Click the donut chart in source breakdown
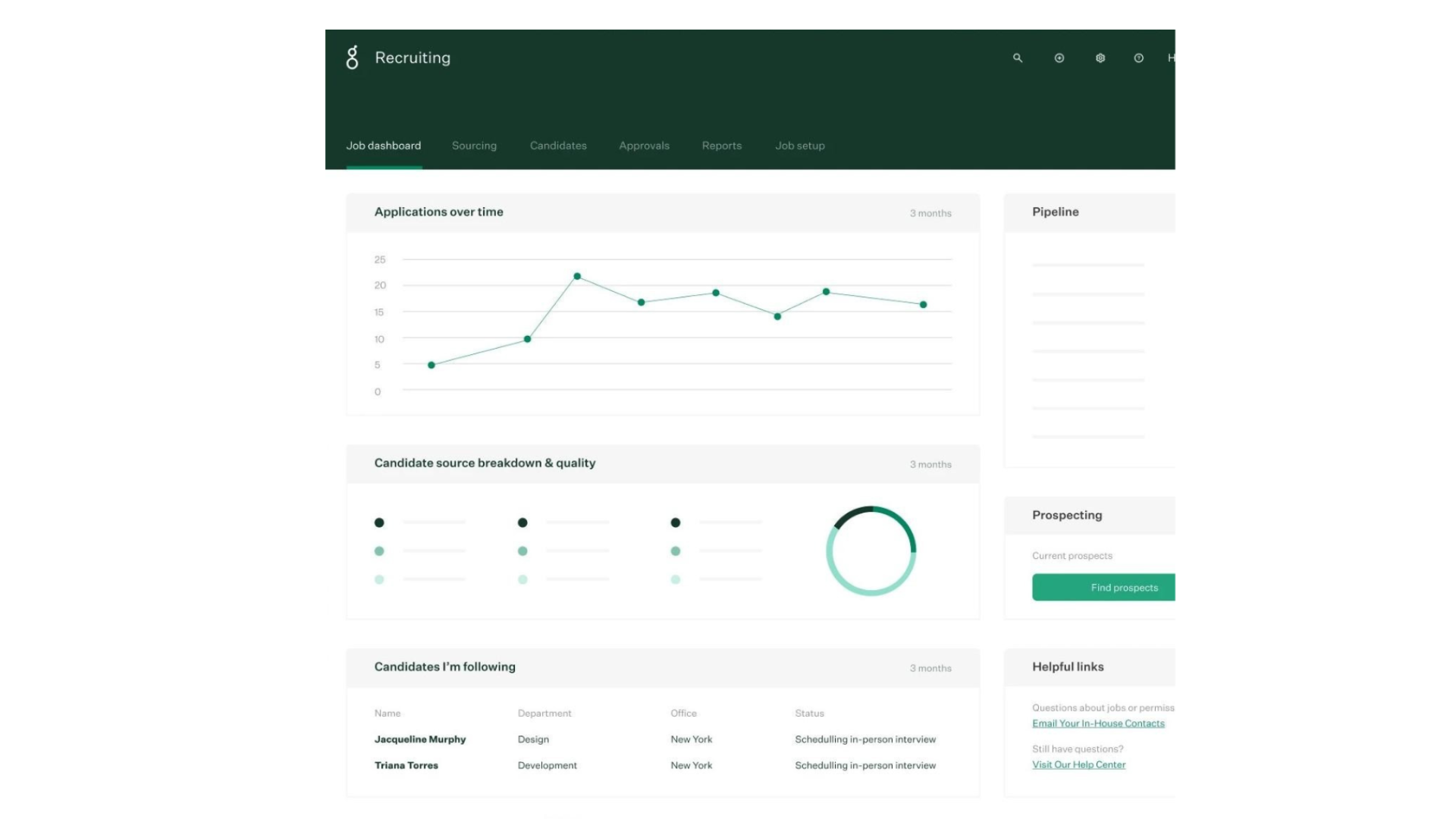 871,551
